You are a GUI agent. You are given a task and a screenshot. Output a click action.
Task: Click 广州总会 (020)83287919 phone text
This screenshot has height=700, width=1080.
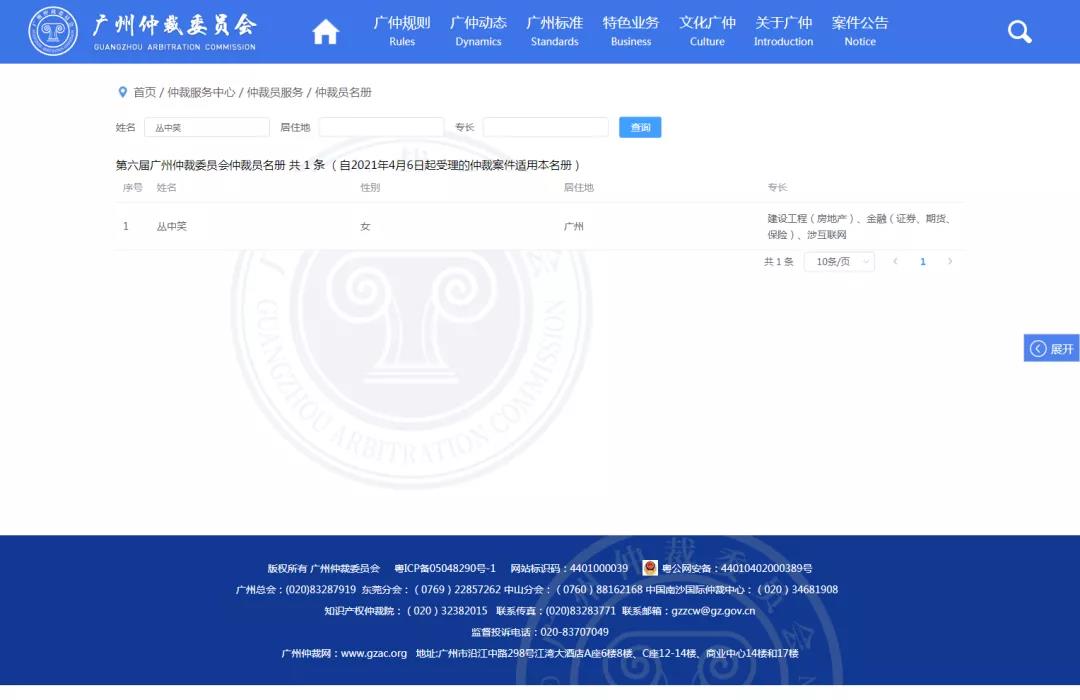click(295, 590)
